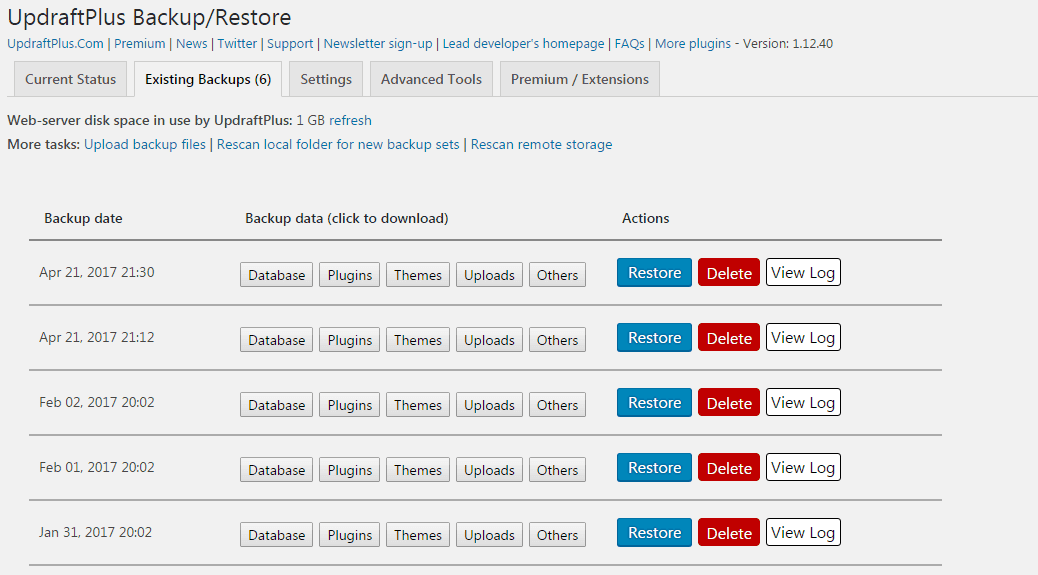Open the FAQs link
The width and height of the screenshot is (1038, 575).
(630, 44)
